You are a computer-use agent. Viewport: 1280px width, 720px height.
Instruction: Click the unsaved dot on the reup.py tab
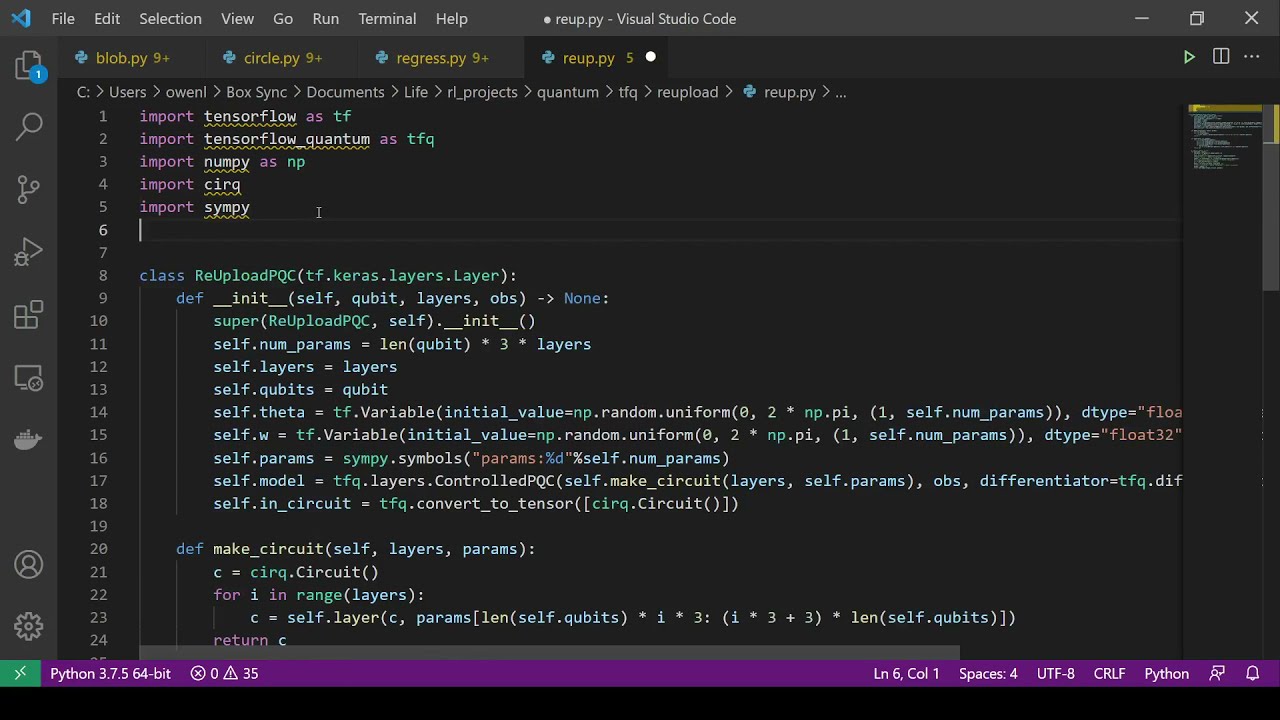(x=650, y=57)
